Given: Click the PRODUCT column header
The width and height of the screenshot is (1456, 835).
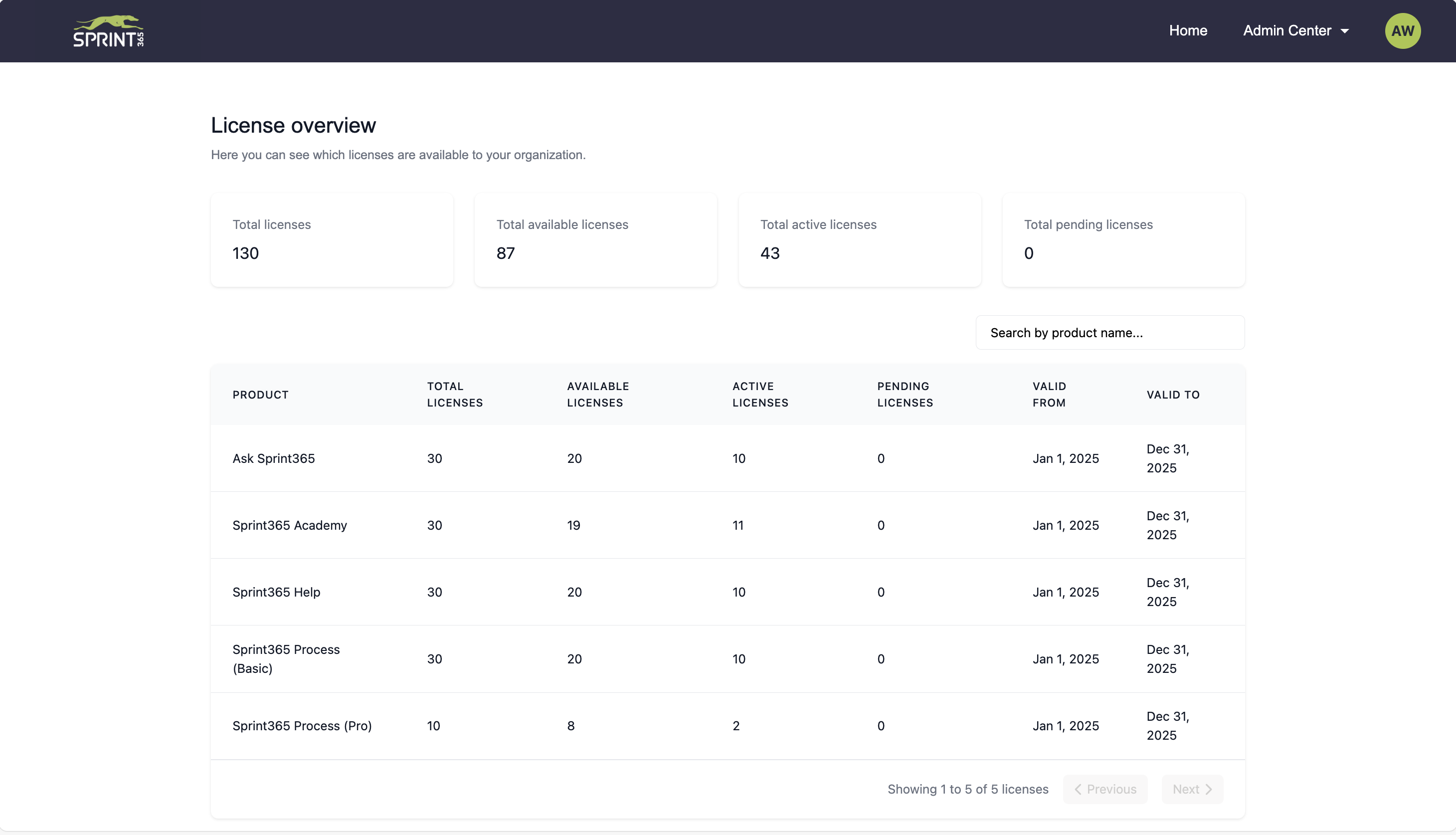Looking at the screenshot, I should coord(260,395).
